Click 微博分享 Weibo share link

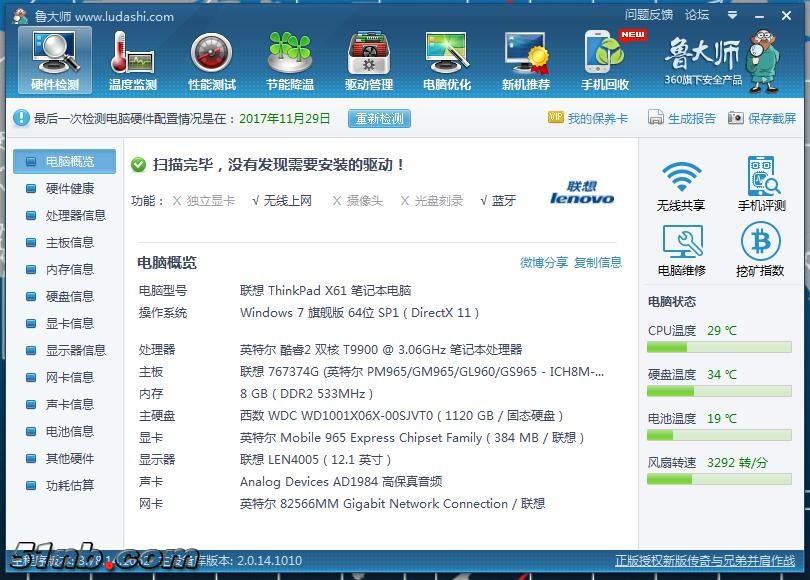pyautogui.click(x=544, y=262)
